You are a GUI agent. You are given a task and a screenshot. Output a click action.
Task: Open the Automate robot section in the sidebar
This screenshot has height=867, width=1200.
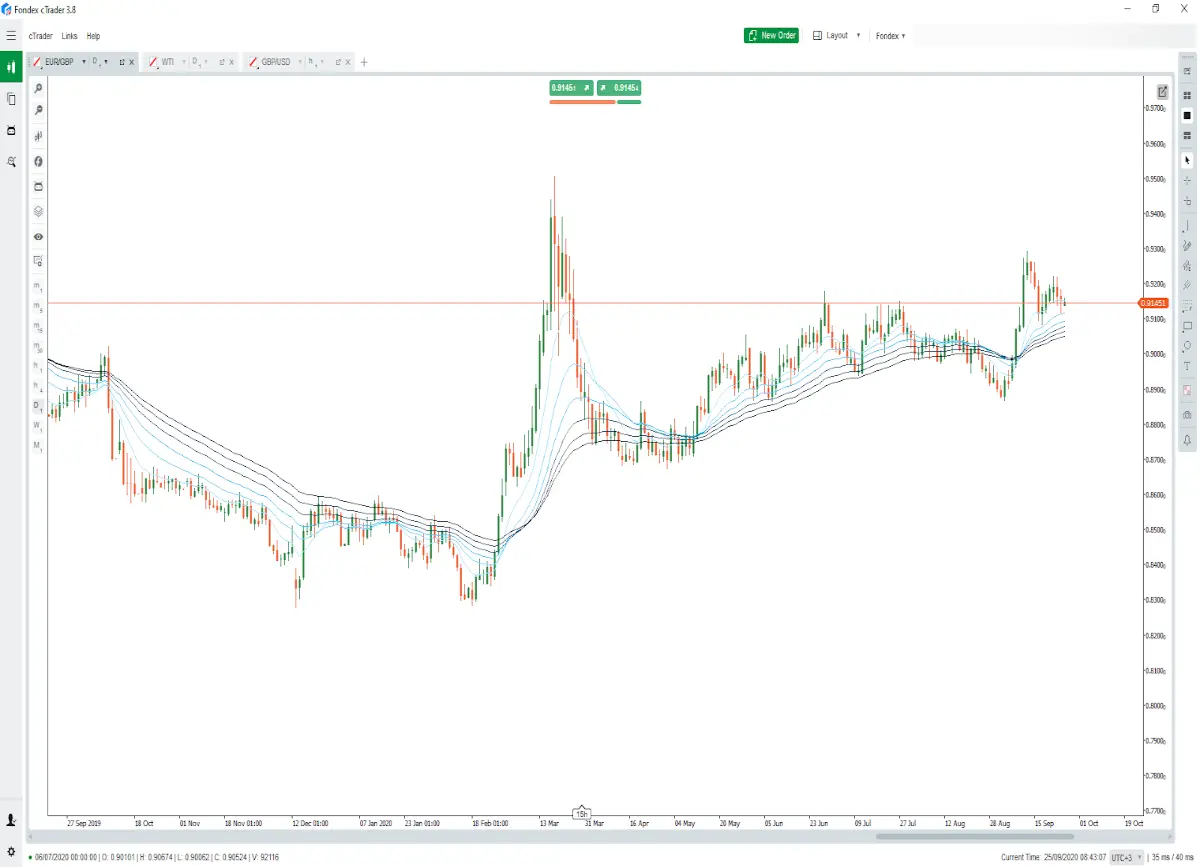click(11, 130)
